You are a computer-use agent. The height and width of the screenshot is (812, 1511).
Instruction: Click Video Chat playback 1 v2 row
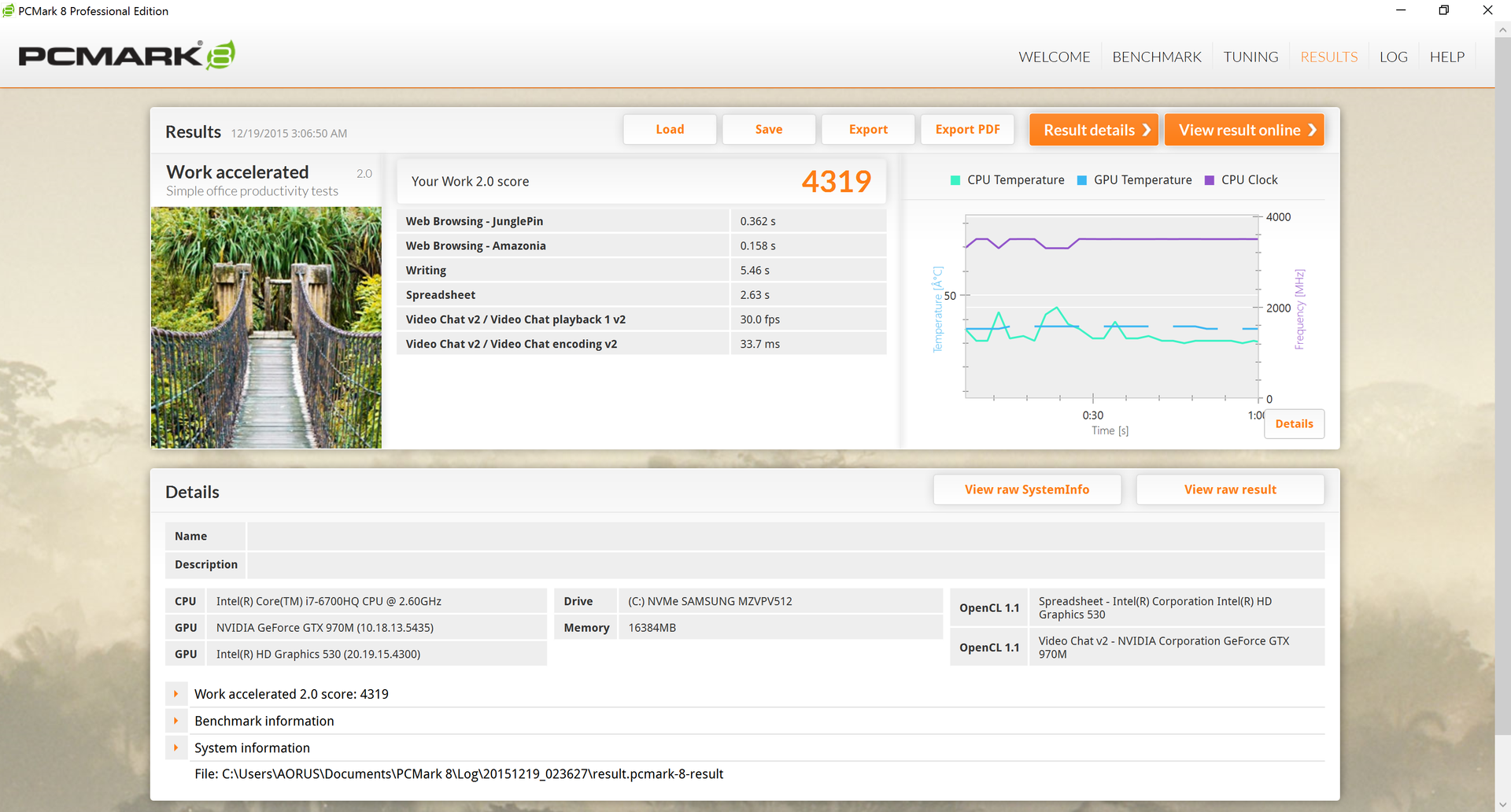(641, 319)
